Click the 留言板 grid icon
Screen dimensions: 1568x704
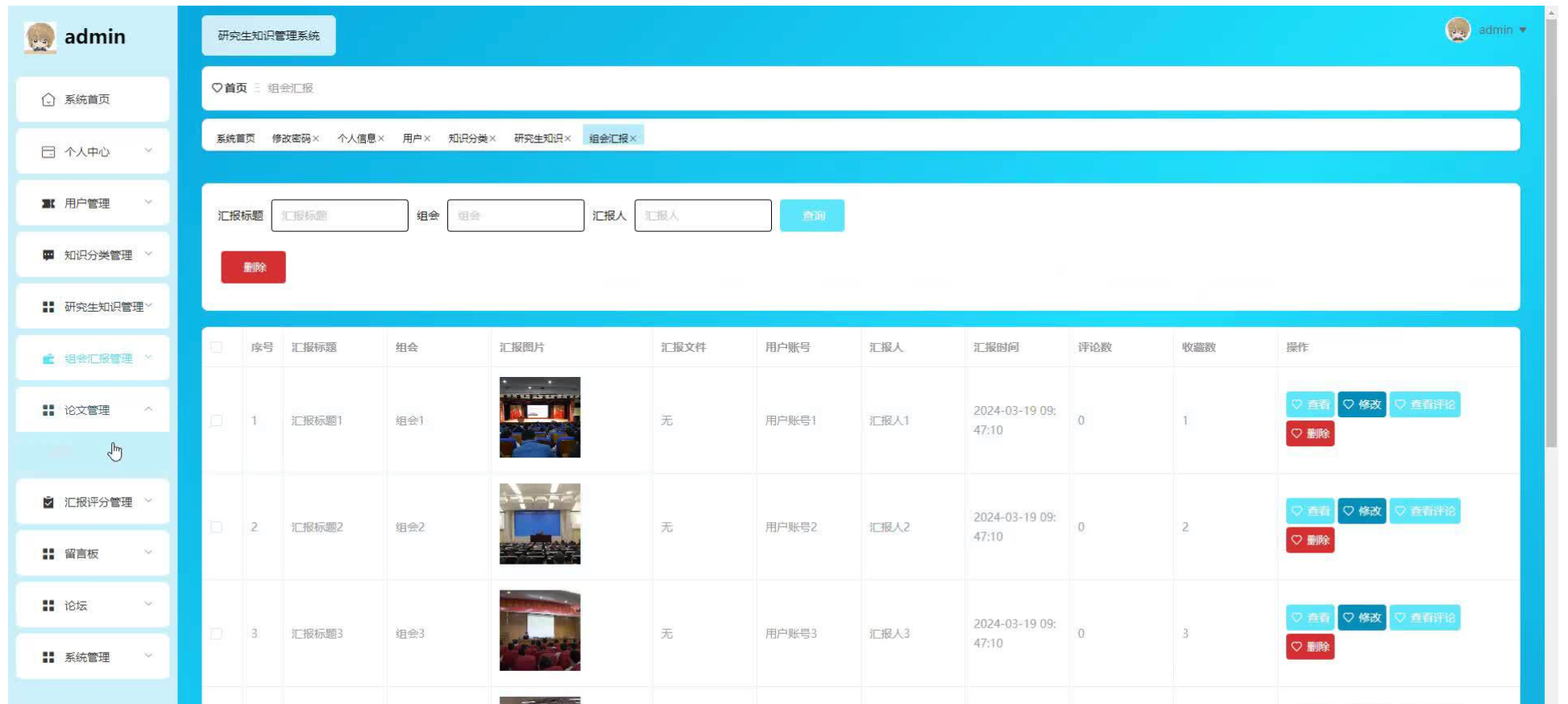coord(48,553)
